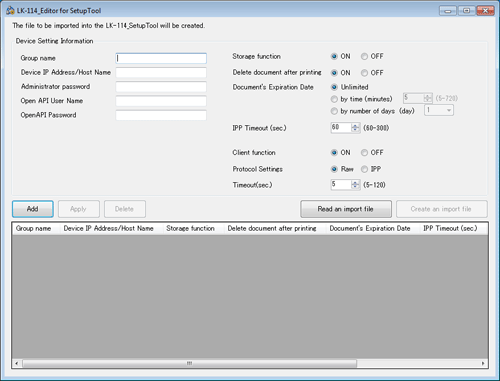Screen dimensions: 500x381
Task: Maximize the LK-114 Editor window
Action: [467, 11]
